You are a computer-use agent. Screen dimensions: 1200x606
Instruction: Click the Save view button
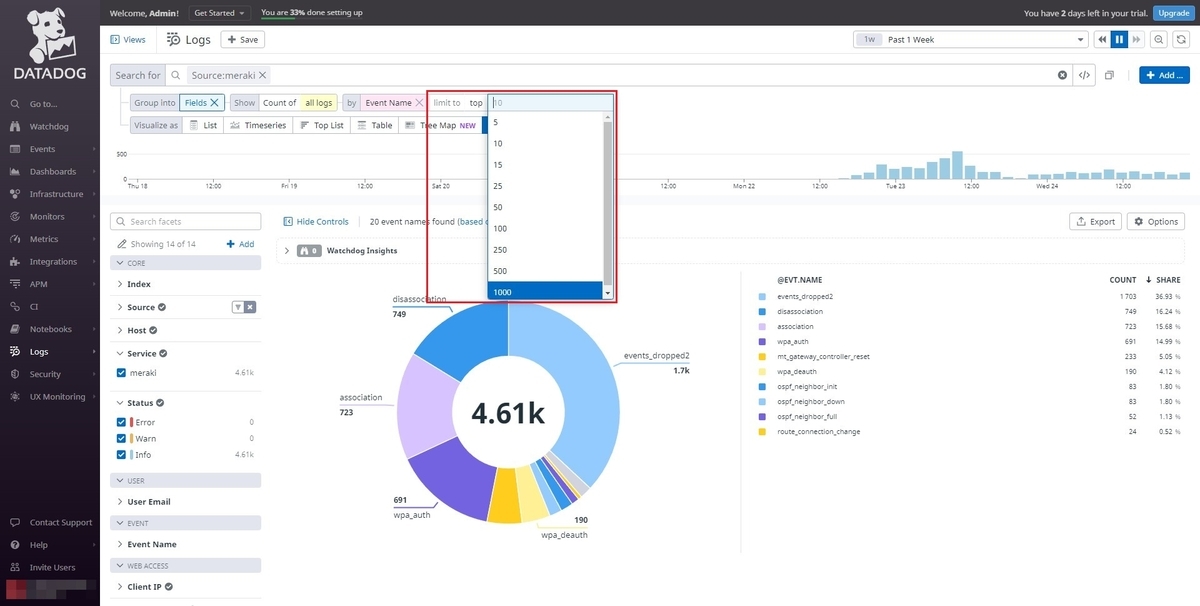[242, 39]
